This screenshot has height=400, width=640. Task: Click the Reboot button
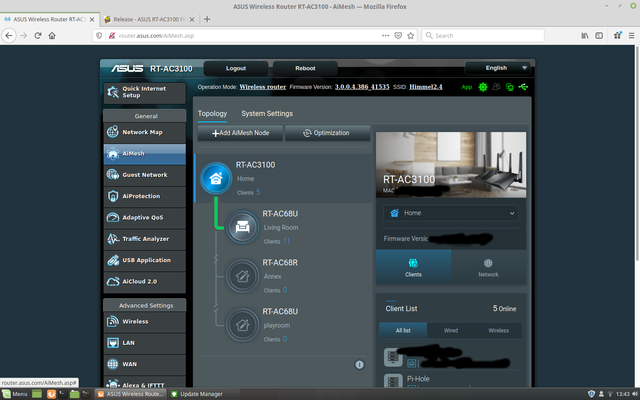click(x=305, y=68)
